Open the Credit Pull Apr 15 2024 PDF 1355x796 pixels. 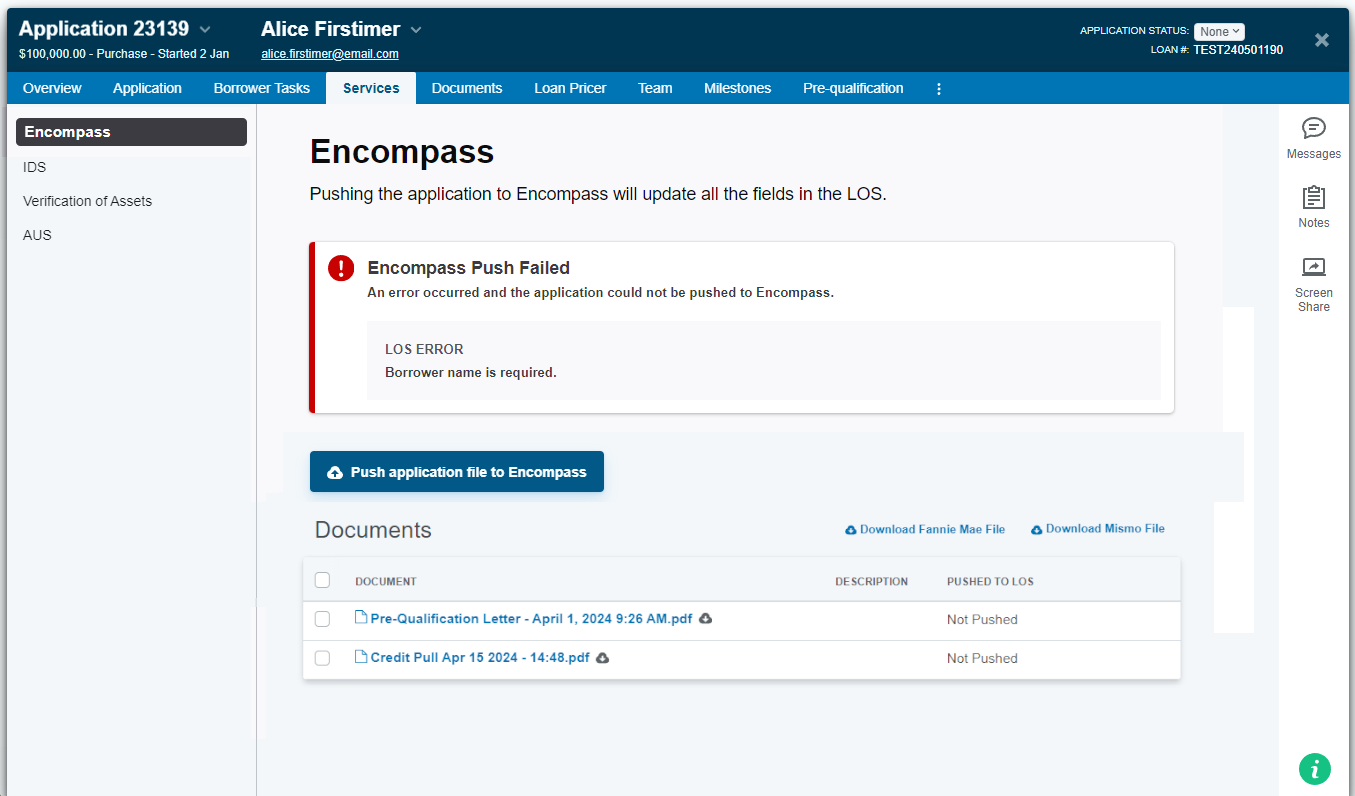point(479,658)
